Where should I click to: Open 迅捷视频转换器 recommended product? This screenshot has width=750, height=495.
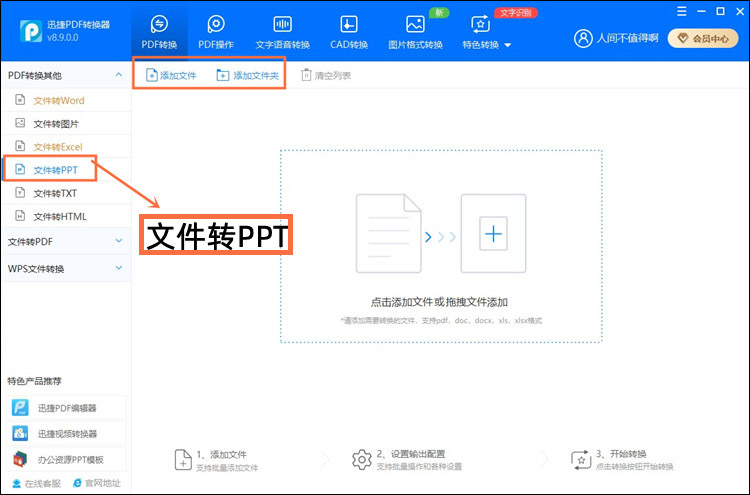(67, 434)
